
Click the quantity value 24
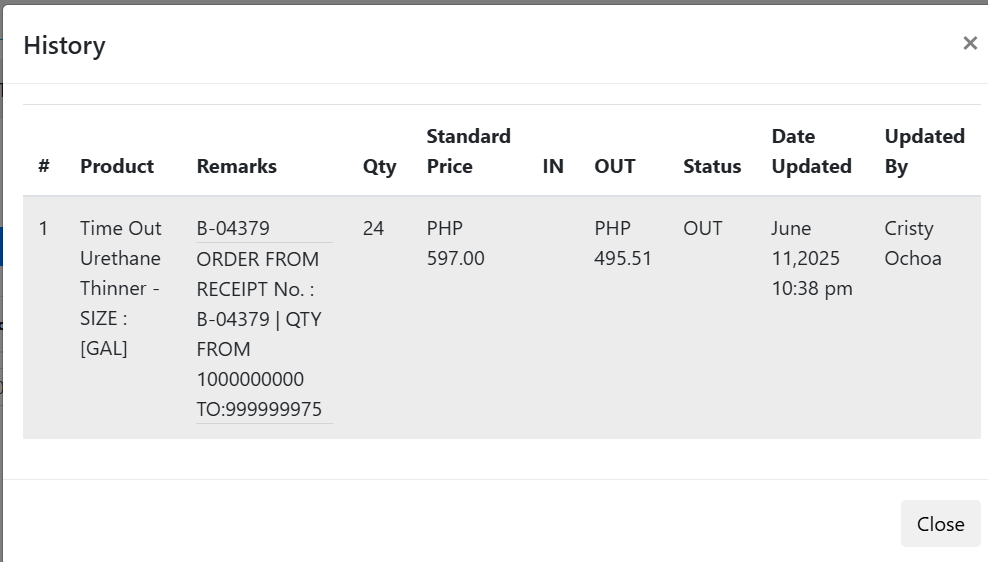[x=373, y=229]
